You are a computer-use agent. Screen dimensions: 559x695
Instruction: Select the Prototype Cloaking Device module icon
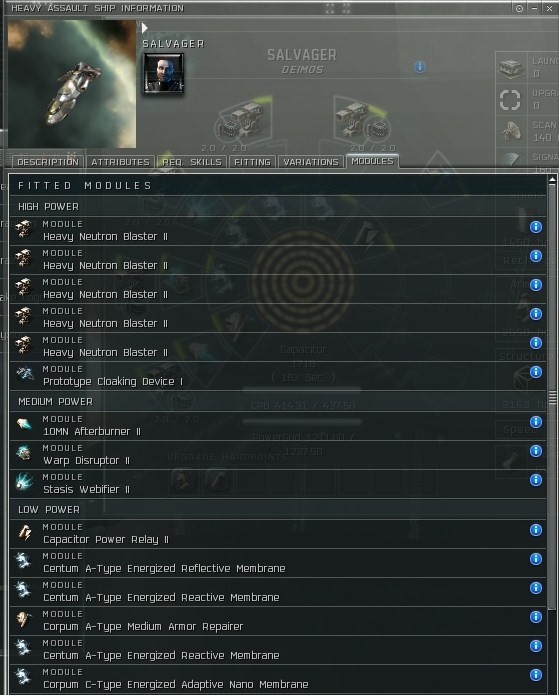[25, 375]
